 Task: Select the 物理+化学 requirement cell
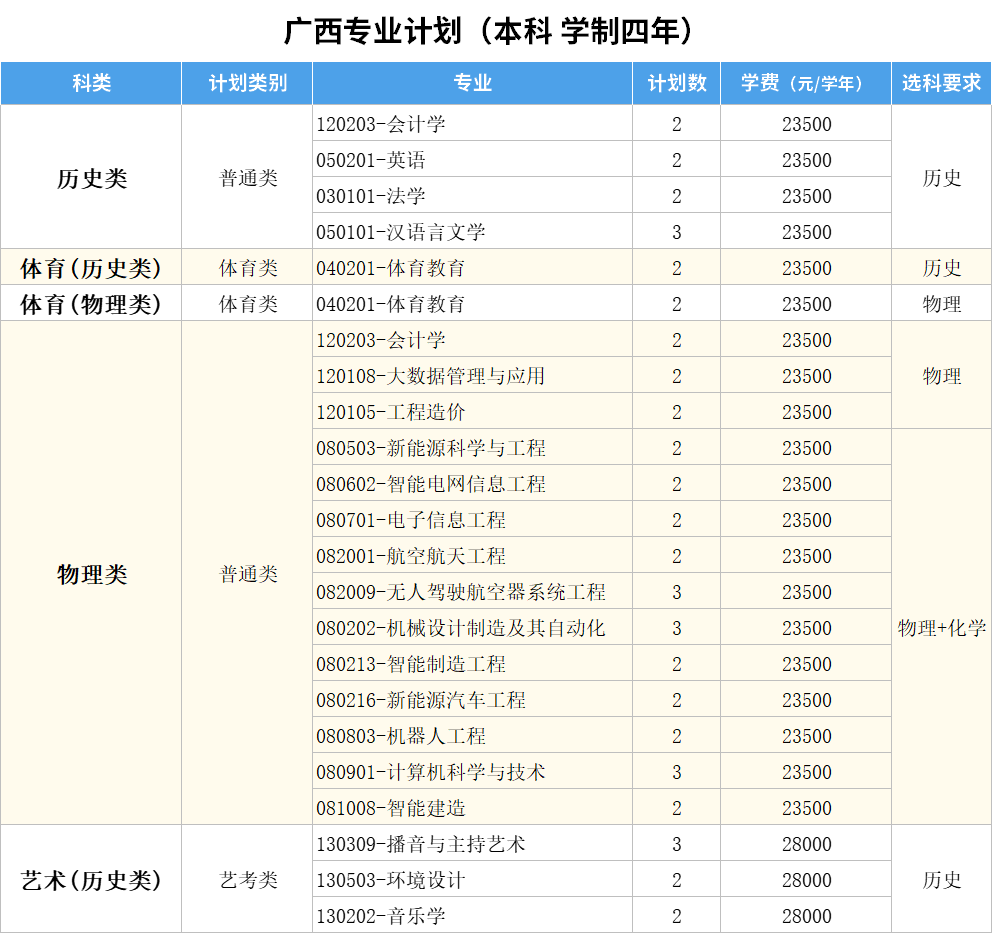(941, 628)
